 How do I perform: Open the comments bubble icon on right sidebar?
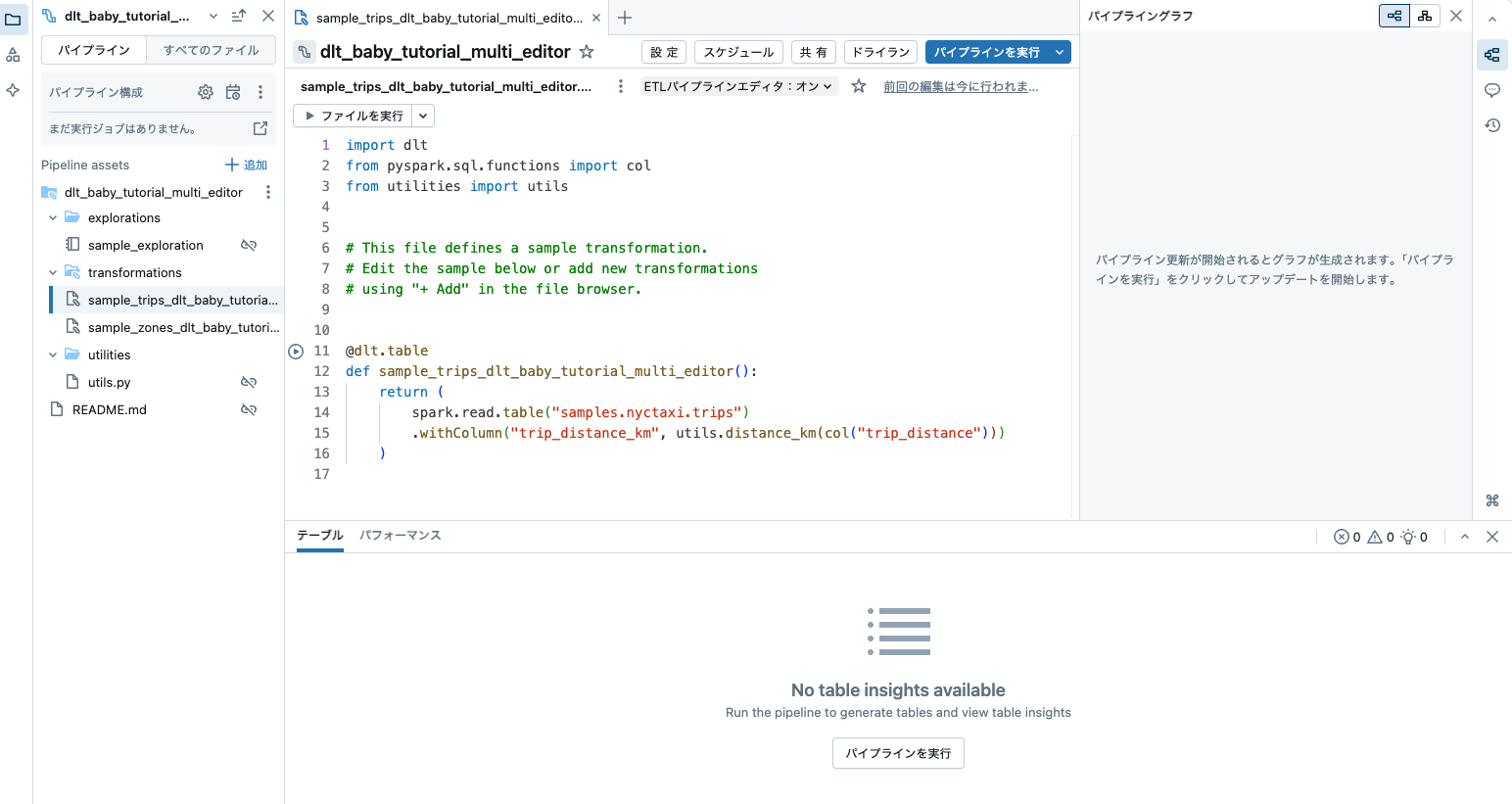point(1491,90)
